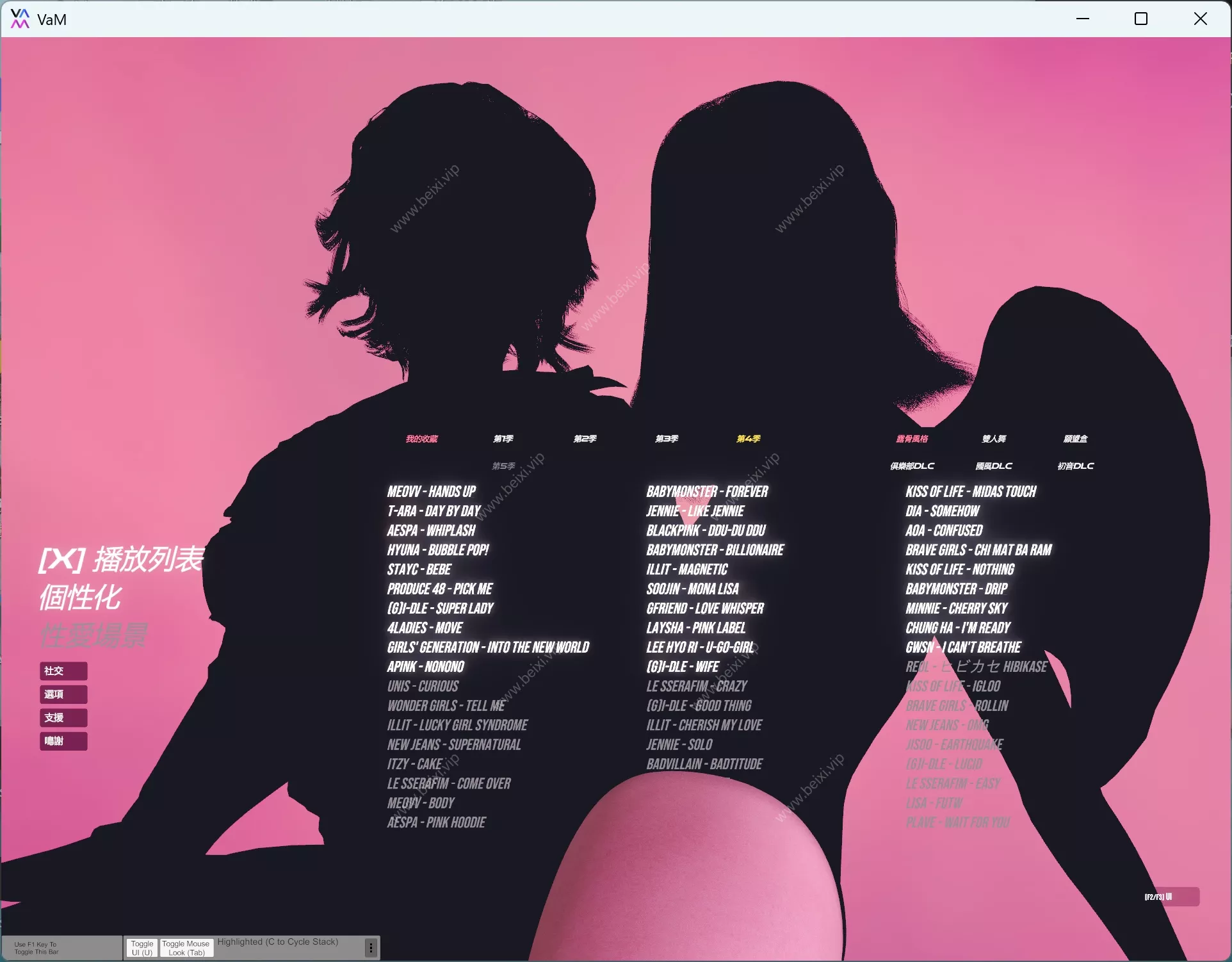Open the 社交 side button
Screen dimensions: 1232x962
pyautogui.click(x=63, y=671)
